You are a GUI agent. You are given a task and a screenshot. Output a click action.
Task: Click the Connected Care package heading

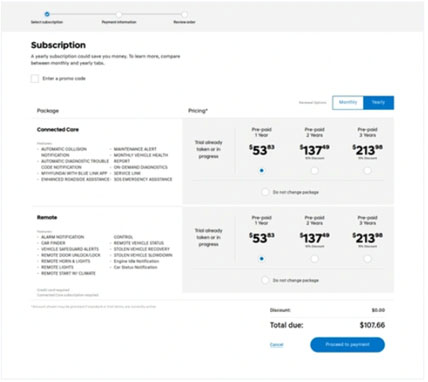[58, 130]
